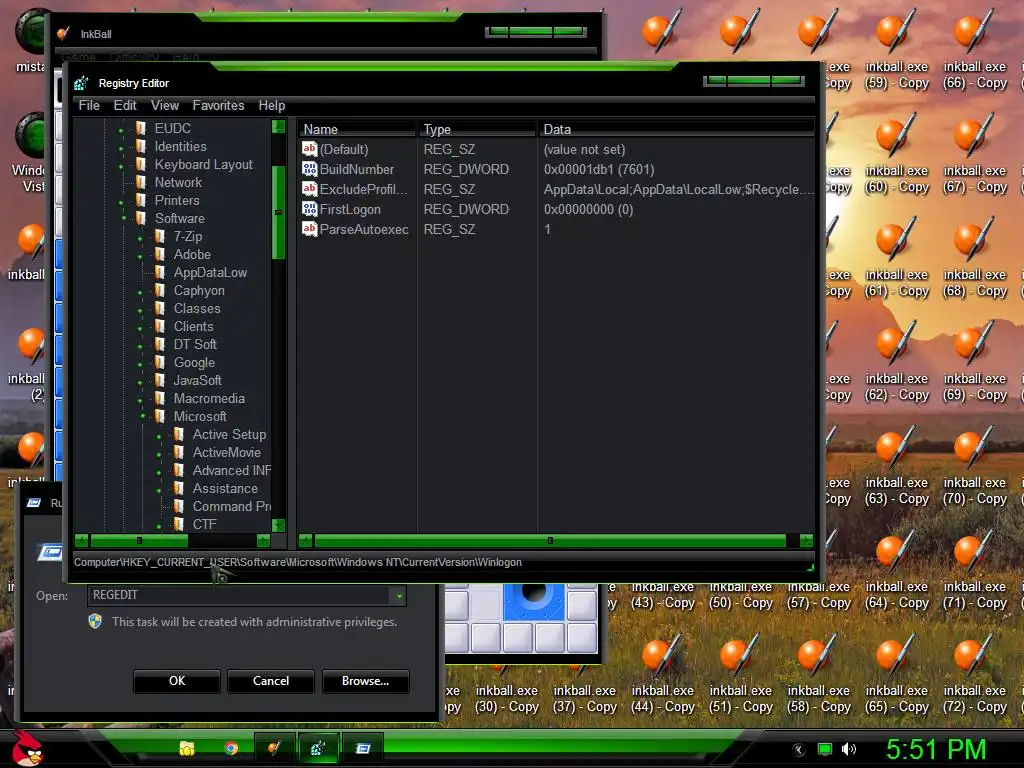
Task: Switch to InkBall from the taskbar
Action: point(274,748)
